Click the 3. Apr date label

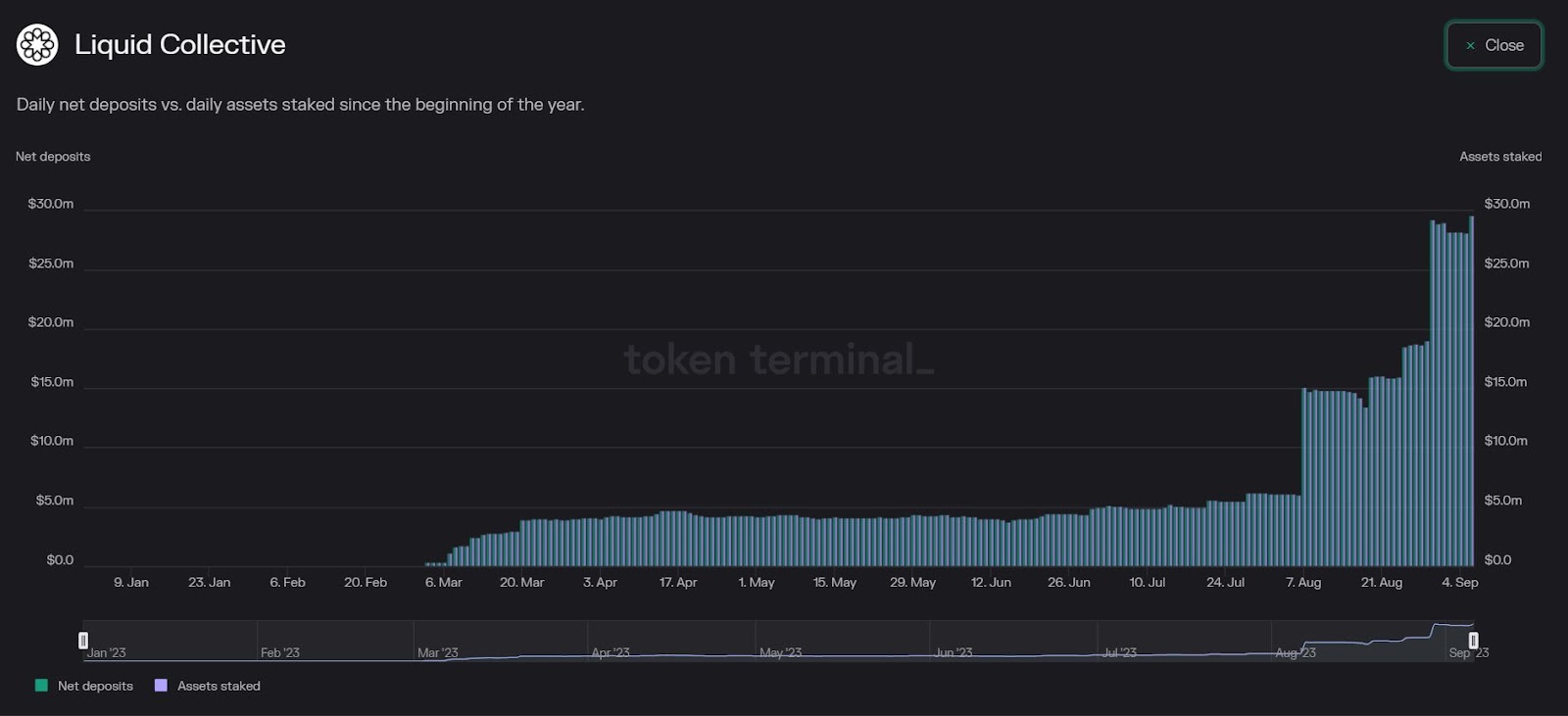(600, 583)
